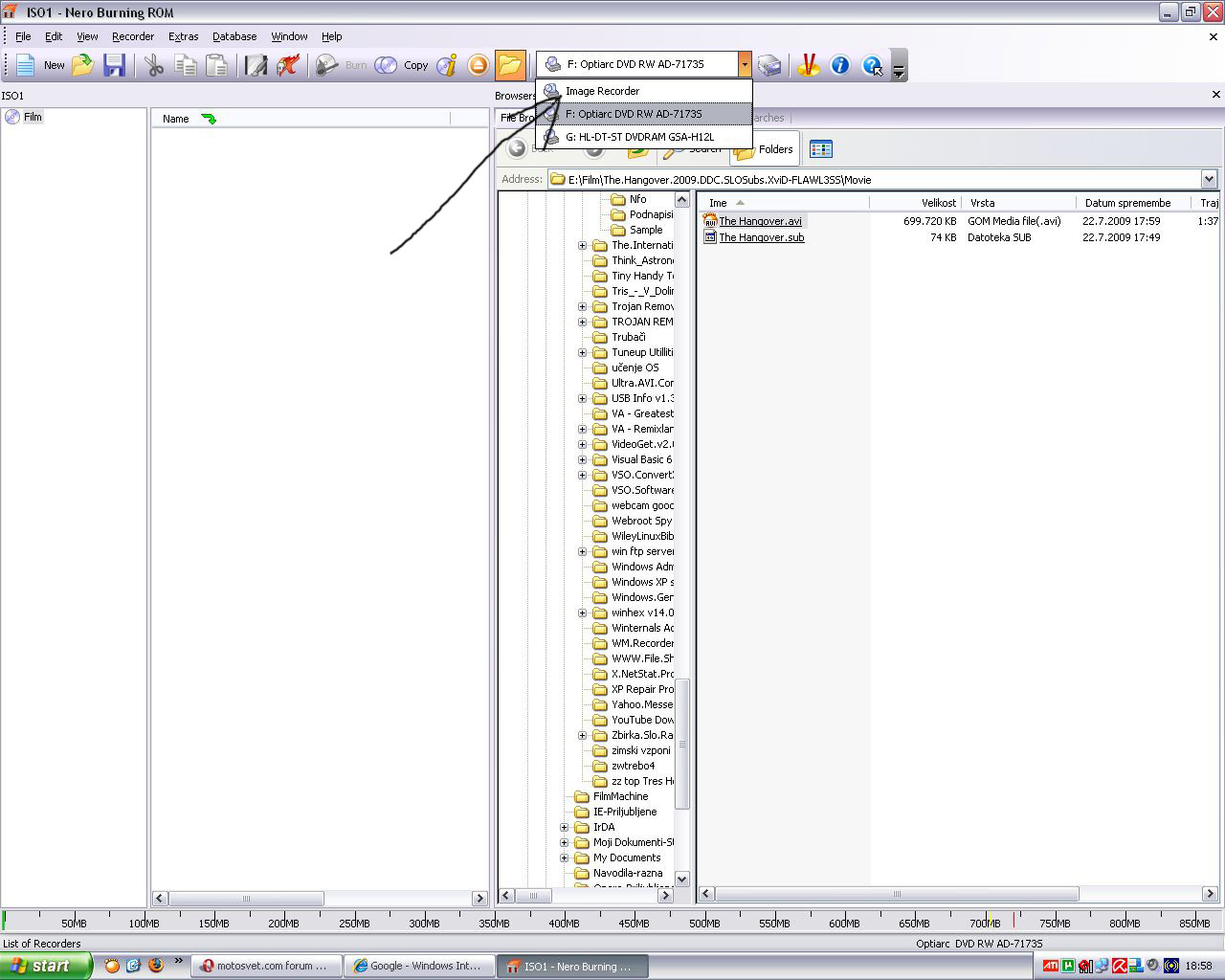Click the blue info icon in toolbar
The width and height of the screenshot is (1225, 980).
point(840,65)
